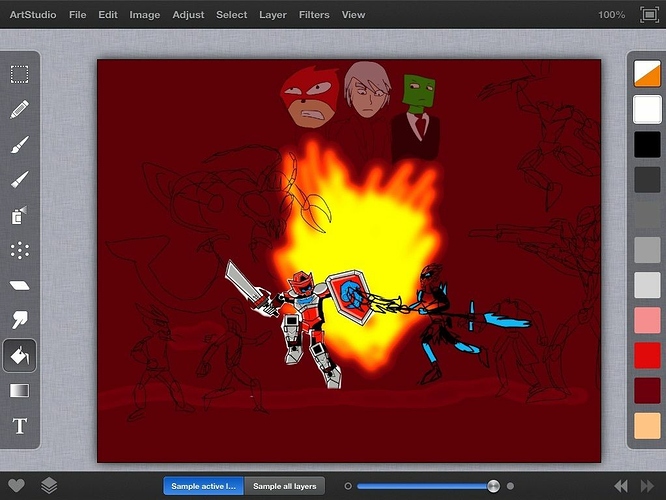Pick the bright red color swatch
Image resolution: width=666 pixels, height=500 pixels.
(x=647, y=356)
